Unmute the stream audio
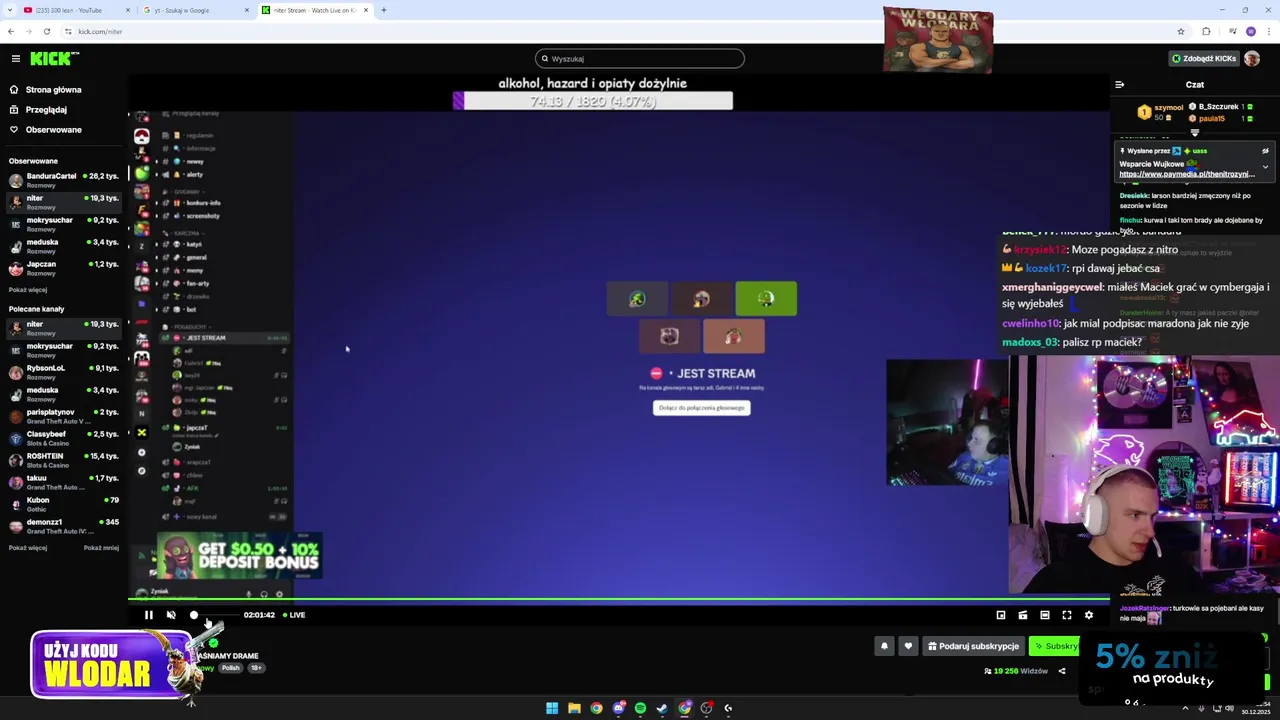This screenshot has width=1280, height=720. click(171, 615)
